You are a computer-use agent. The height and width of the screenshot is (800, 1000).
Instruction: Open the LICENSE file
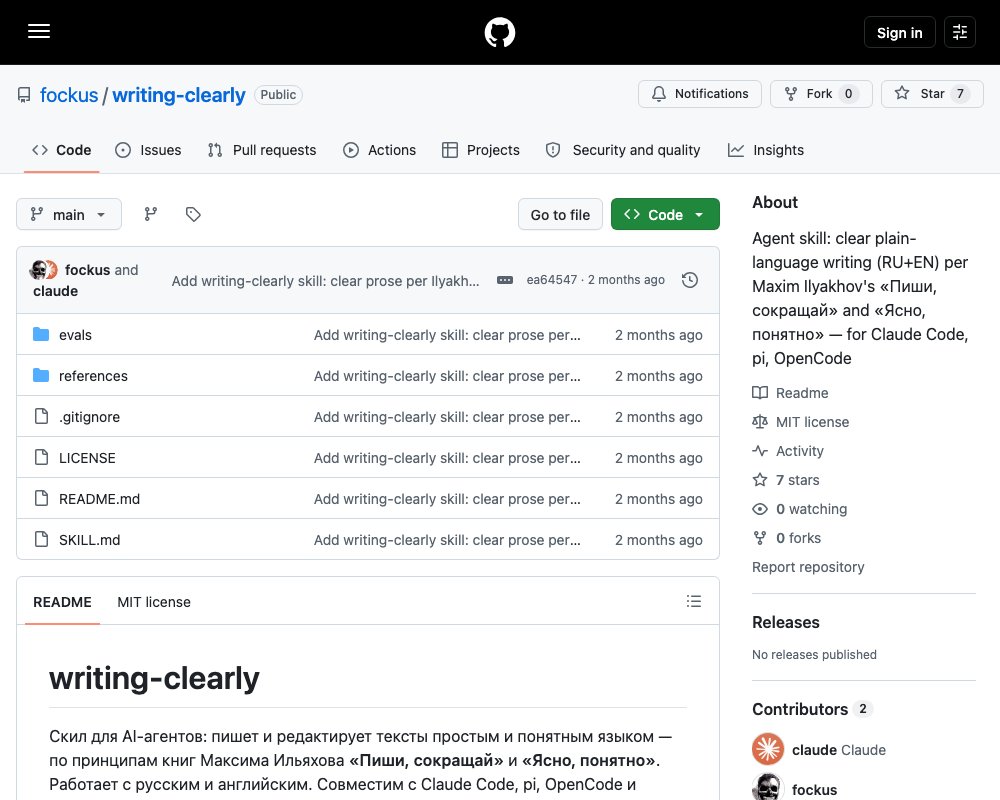tap(87, 458)
